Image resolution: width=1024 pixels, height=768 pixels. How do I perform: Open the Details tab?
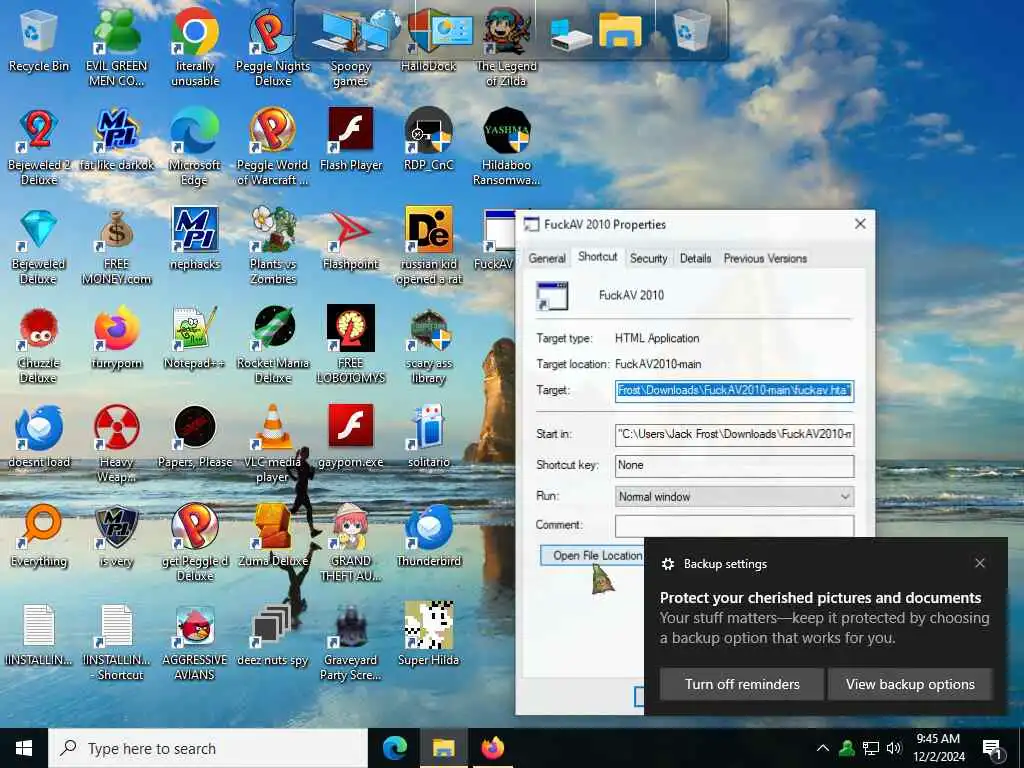pyautogui.click(x=696, y=259)
